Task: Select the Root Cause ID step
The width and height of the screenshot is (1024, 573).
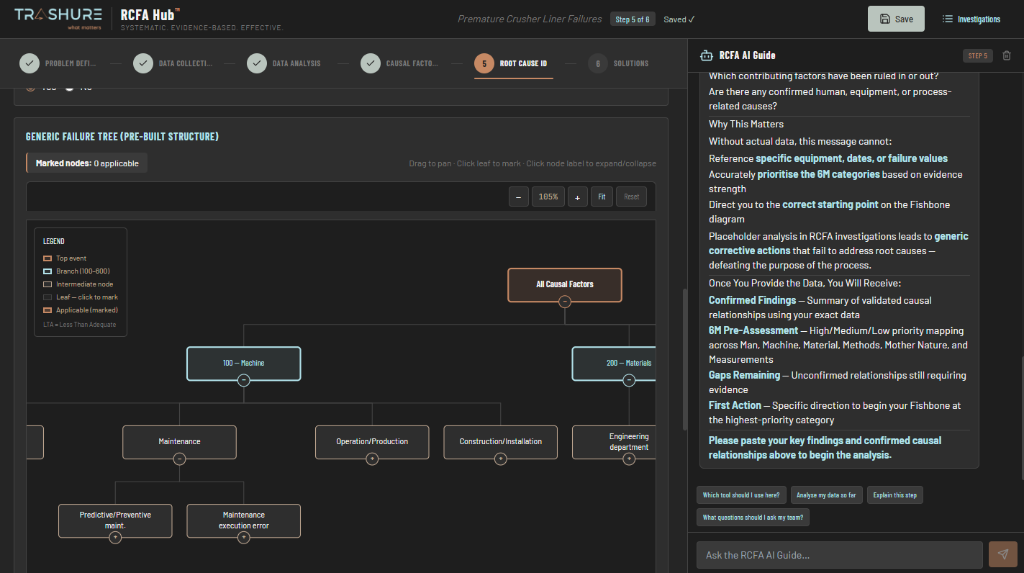Action: coord(511,63)
